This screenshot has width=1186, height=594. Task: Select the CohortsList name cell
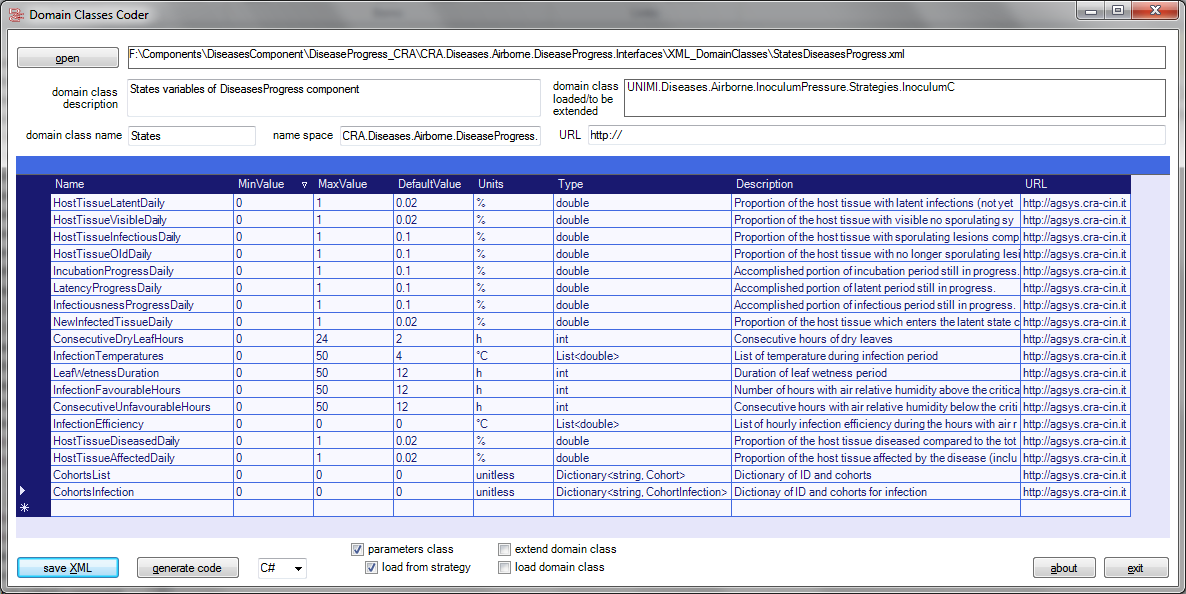pos(142,475)
